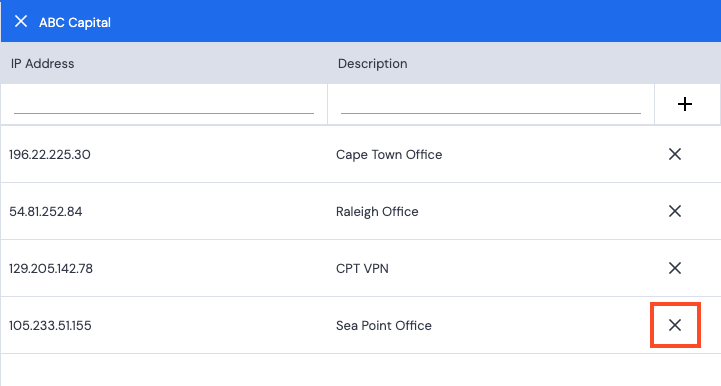Click empty area below the Sea Point row

(x=360, y=370)
